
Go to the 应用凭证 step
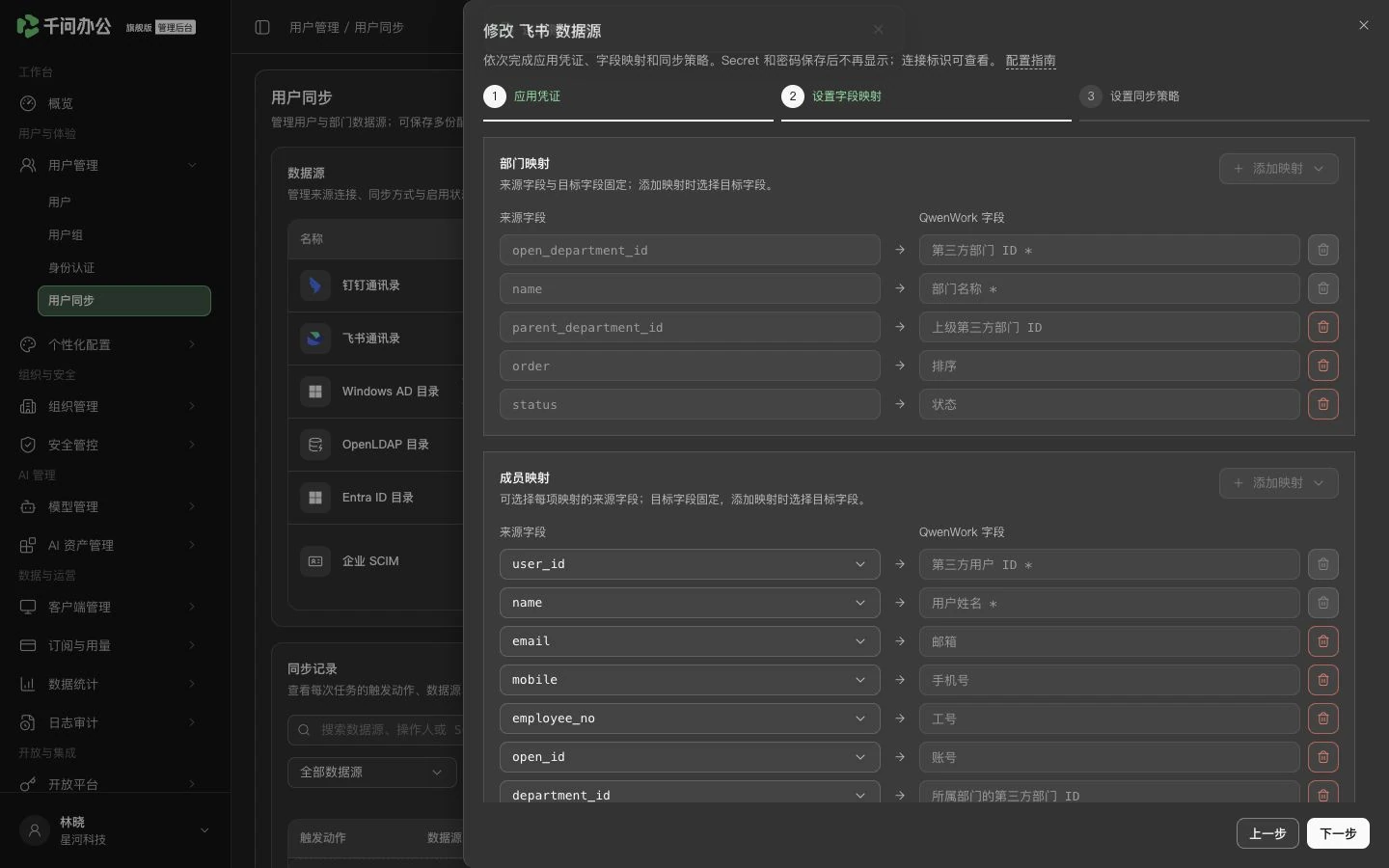coord(628,96)
